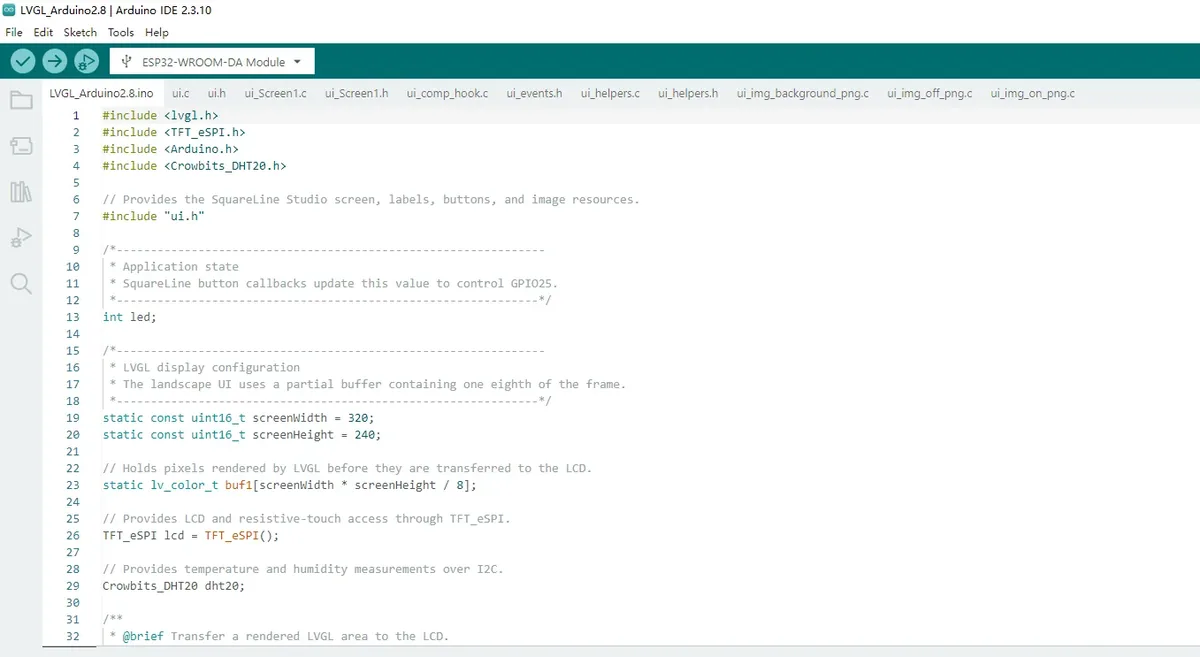Click the 'SquareLine button callbacks update' comment line
The image size is (1200, 657).
click(334, 284)
